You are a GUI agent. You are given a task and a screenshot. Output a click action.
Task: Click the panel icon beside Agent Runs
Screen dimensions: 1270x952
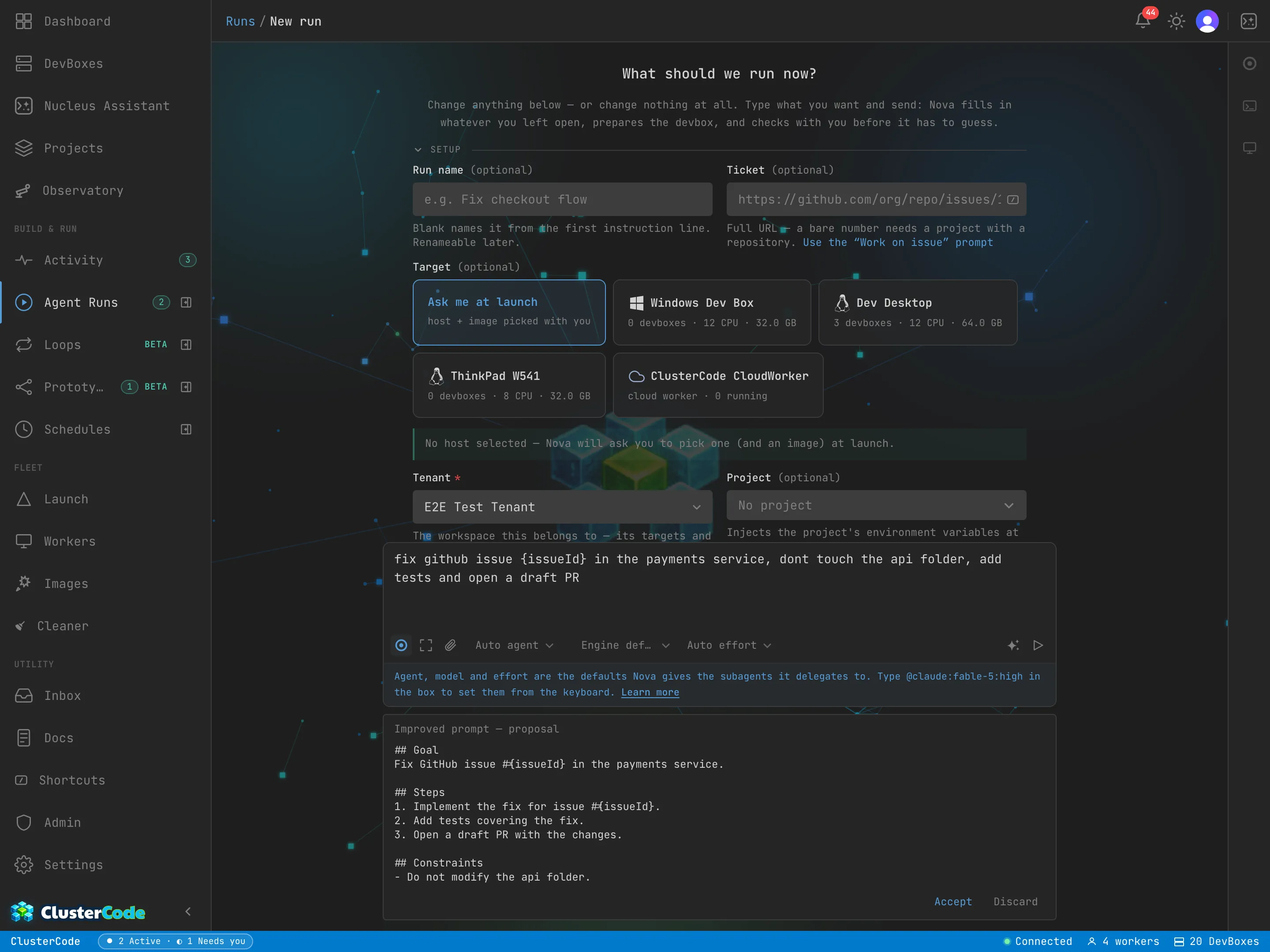click(186, 302)
